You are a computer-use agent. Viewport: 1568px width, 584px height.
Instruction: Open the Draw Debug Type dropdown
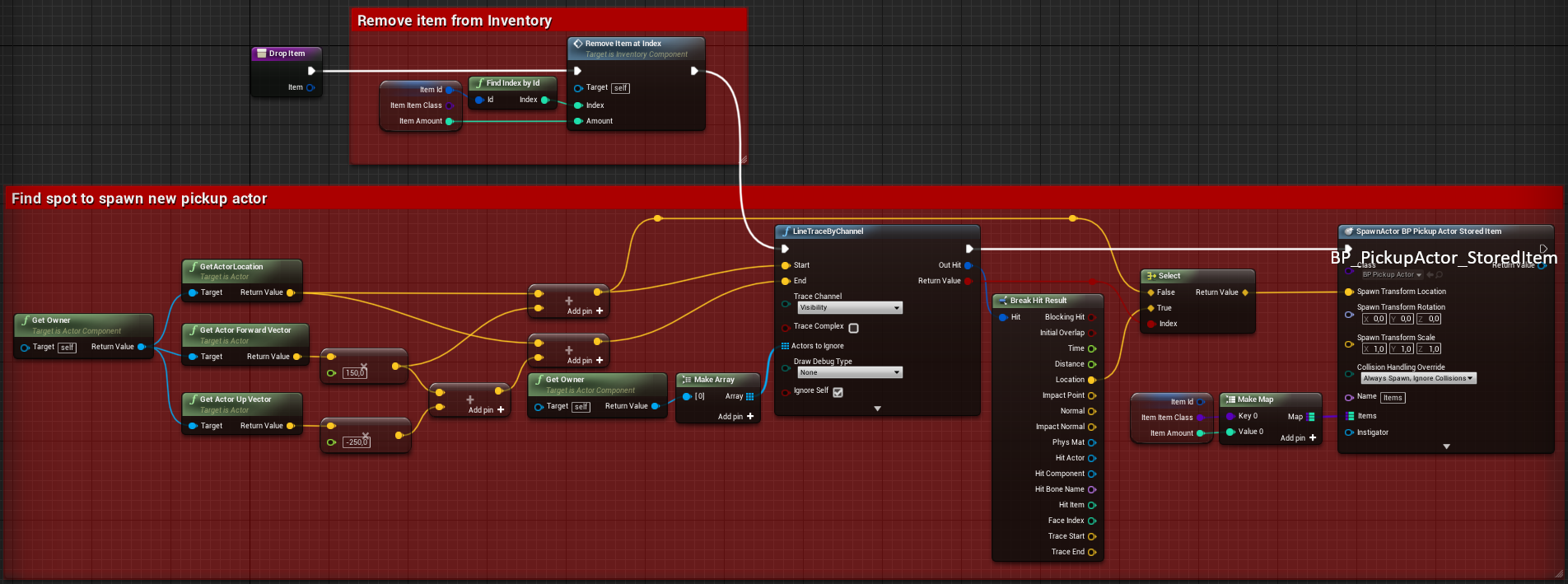[849, 373]
